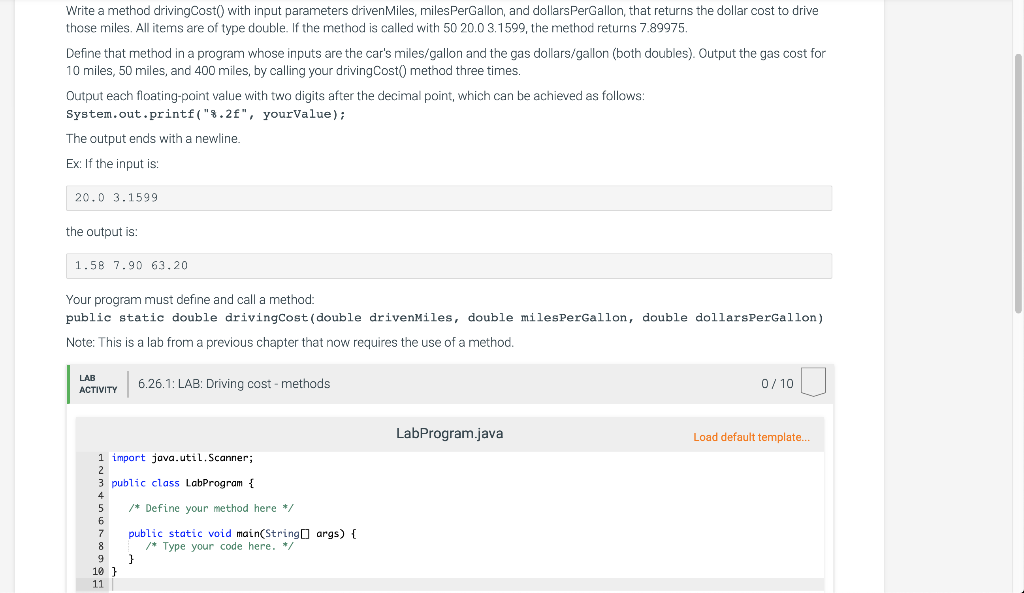The height and width of the screenshot is (593, 1024).
Task: Click the page vertical scrollbar thumb
Action: 1017,183
